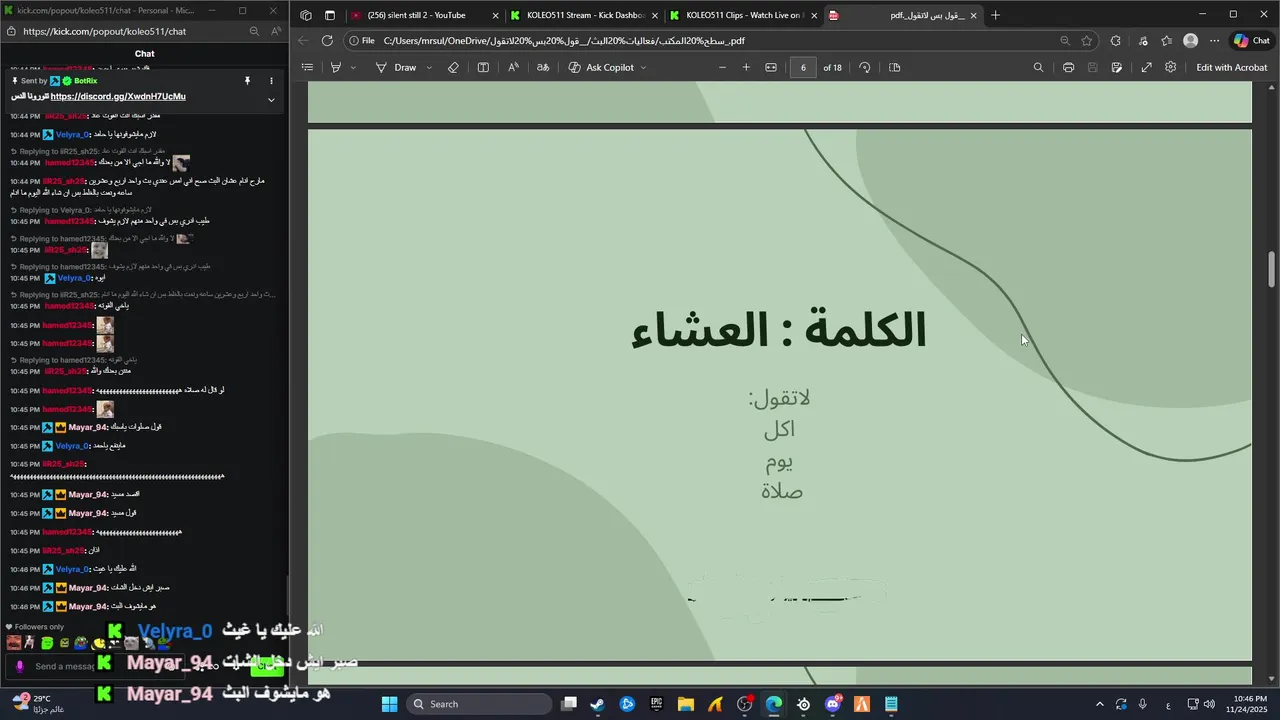Show hidden system tray icons
The height and width of the screenshot is (720, 1280).
click(x=1100, y=704)
